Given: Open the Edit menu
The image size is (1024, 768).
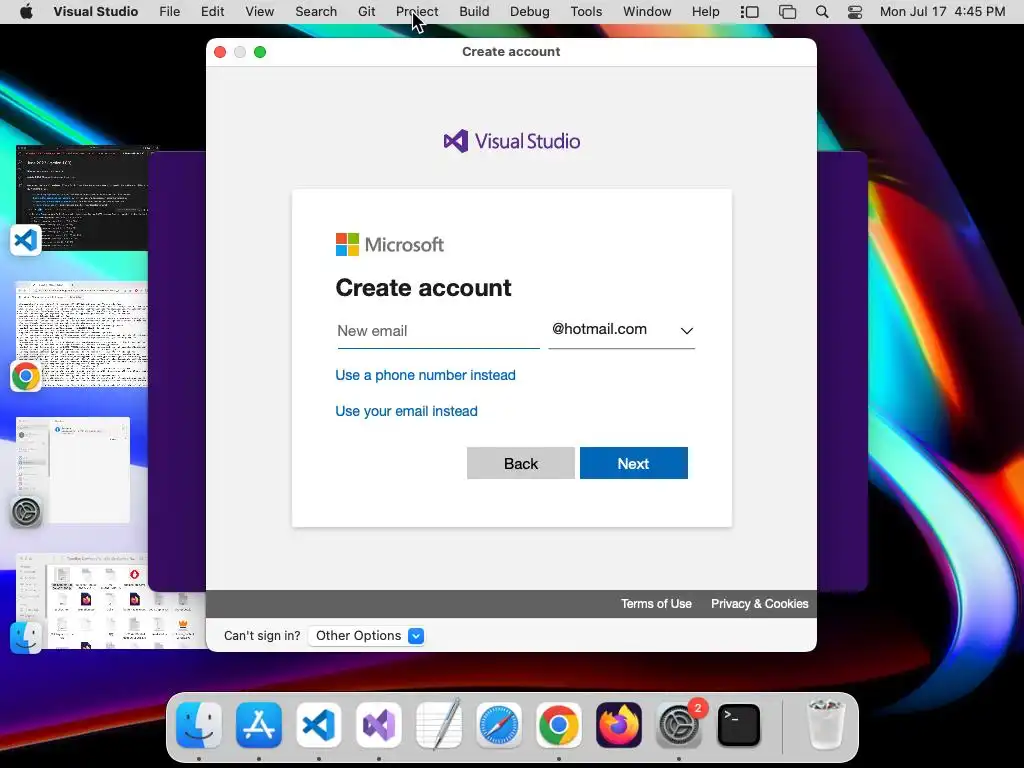Looking at the screenshot, I should (212, 12).
